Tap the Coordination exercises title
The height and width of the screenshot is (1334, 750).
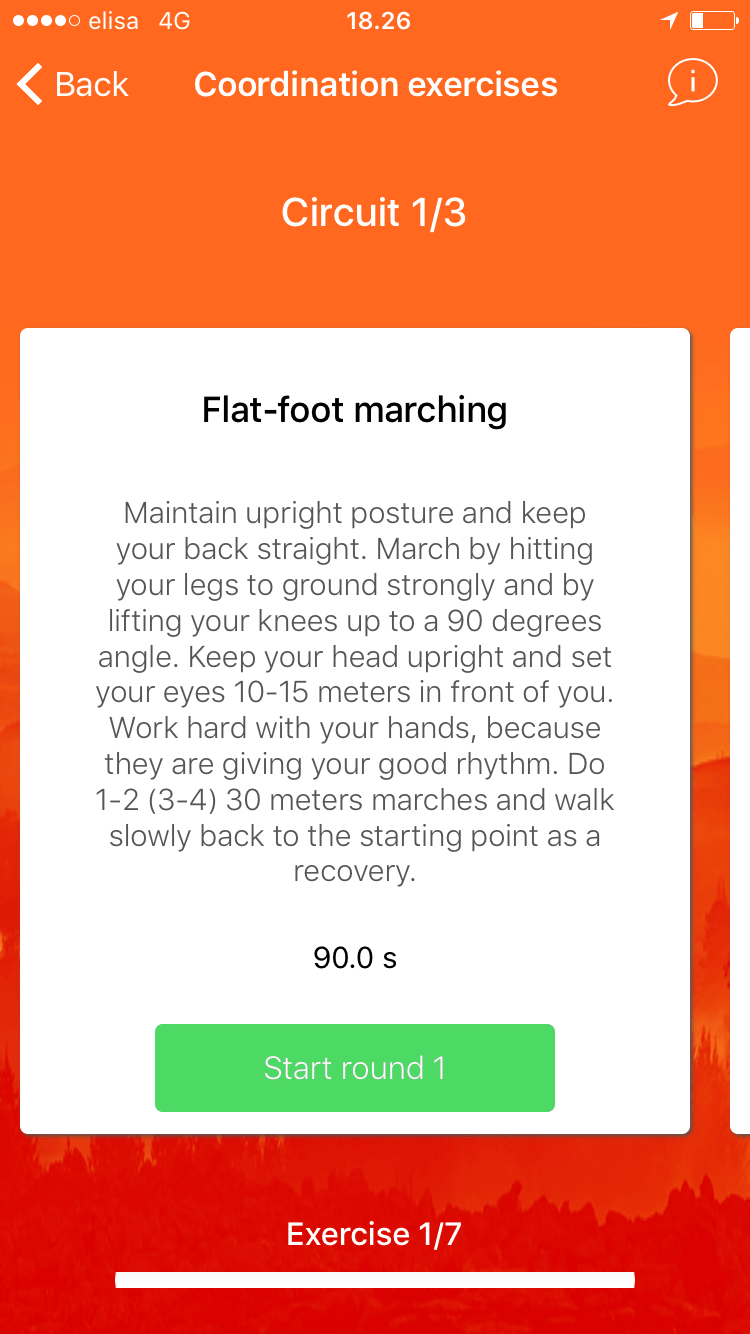click(375, 84)
